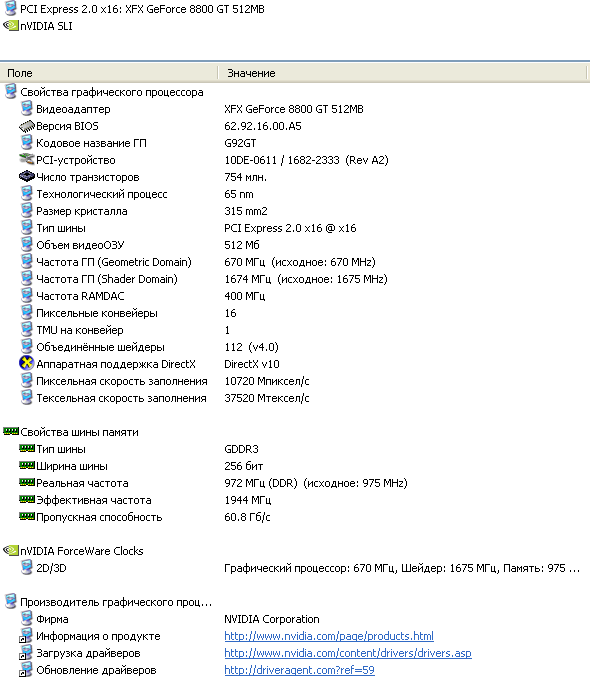Click the Число транзисторов chip icon
This screenshot has height=684, width=590.
pyautogui.click(x=27, y=177)
